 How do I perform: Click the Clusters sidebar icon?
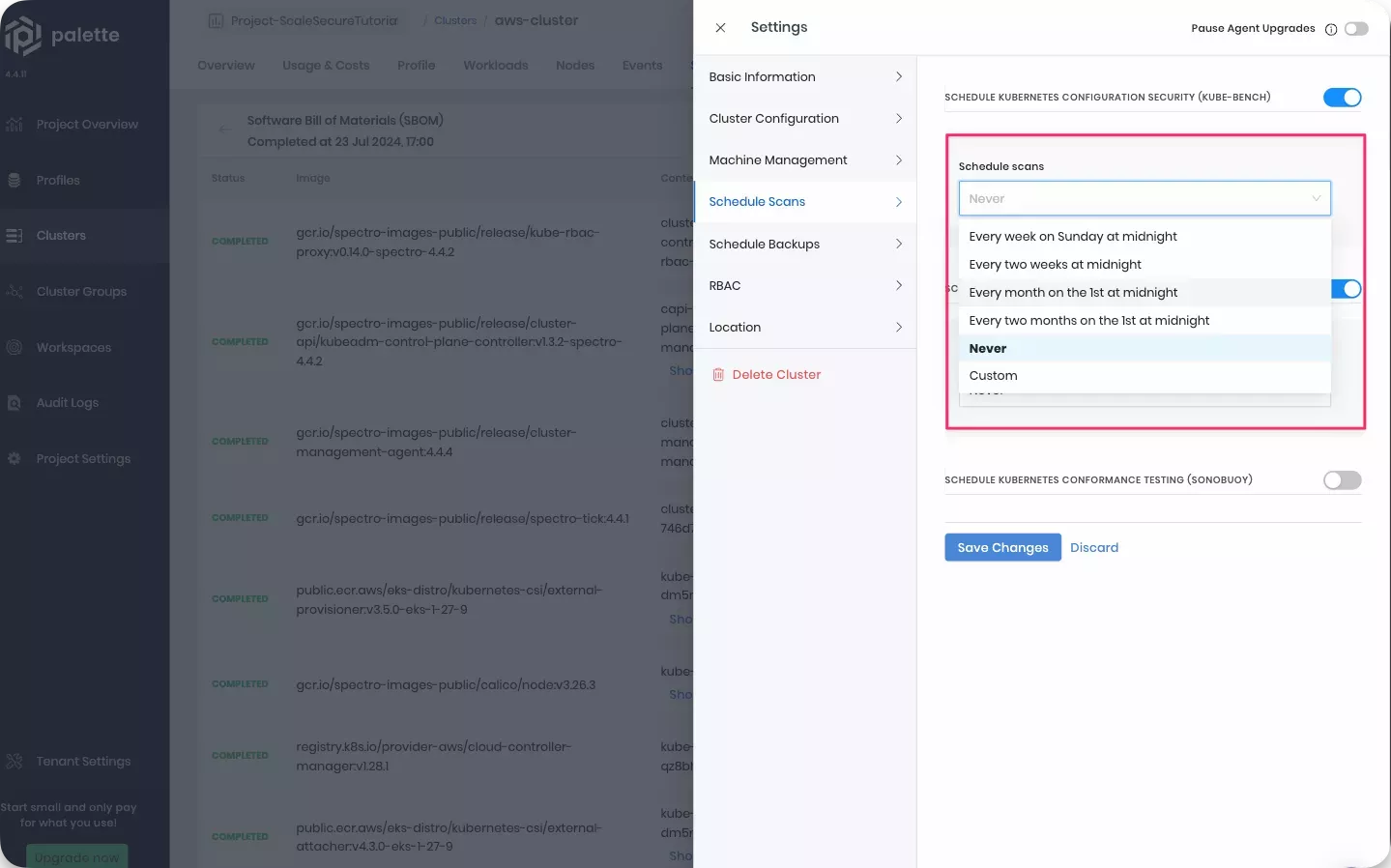(x=14, y=236)
